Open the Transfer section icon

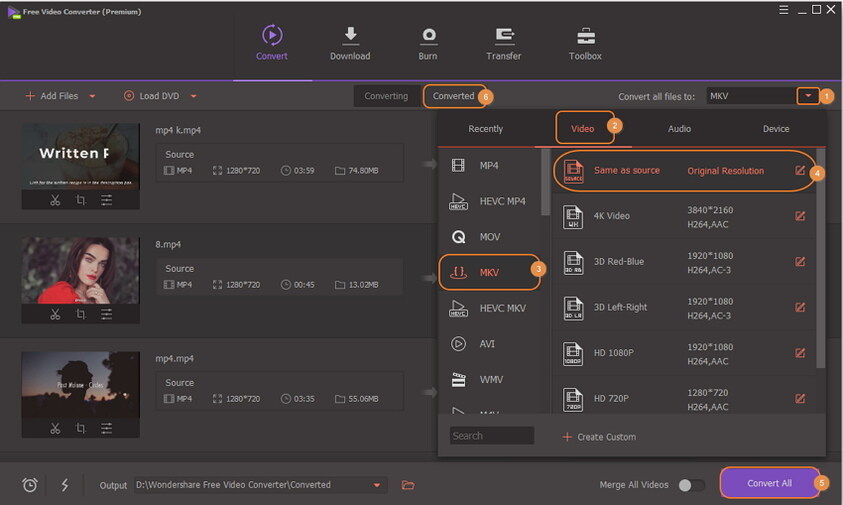(503, 42)
